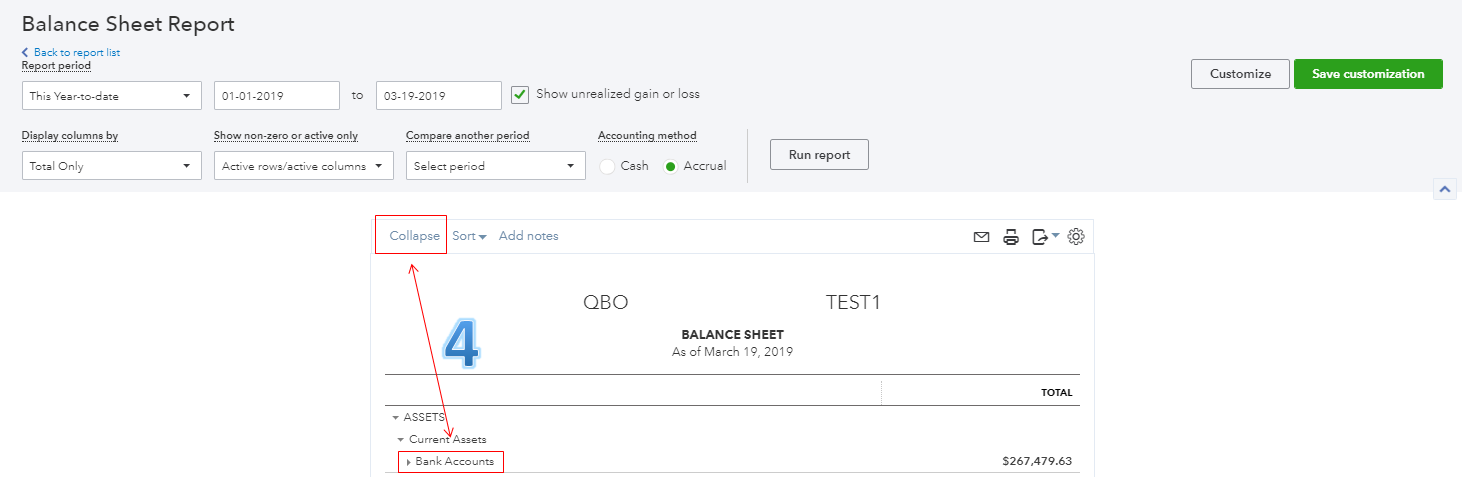This screenshot has width=1462, height=477.
Task: Click the back arrow next to report list
Action: [x=25, y=52]
